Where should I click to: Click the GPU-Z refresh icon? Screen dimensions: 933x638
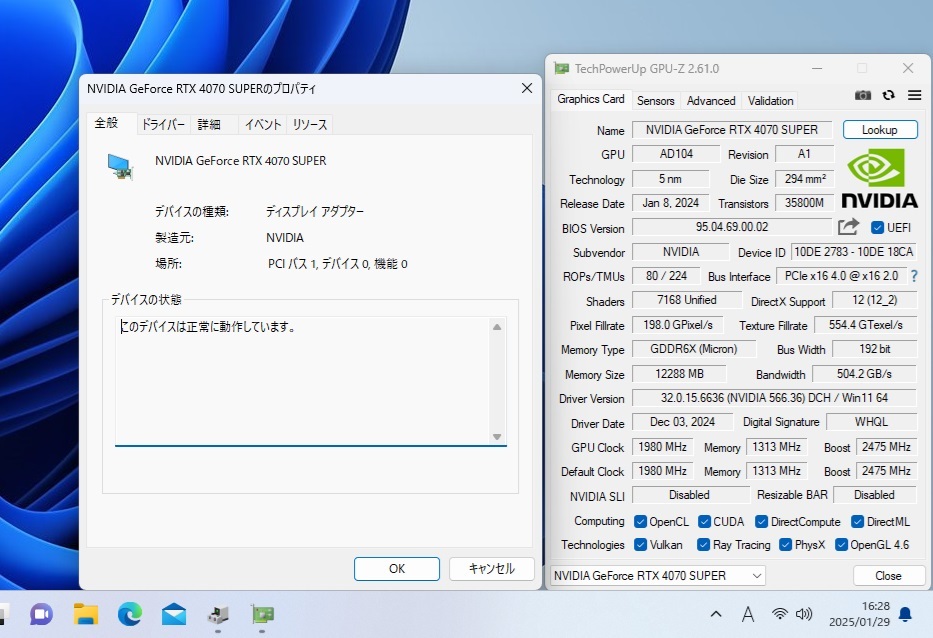(889, 95)
